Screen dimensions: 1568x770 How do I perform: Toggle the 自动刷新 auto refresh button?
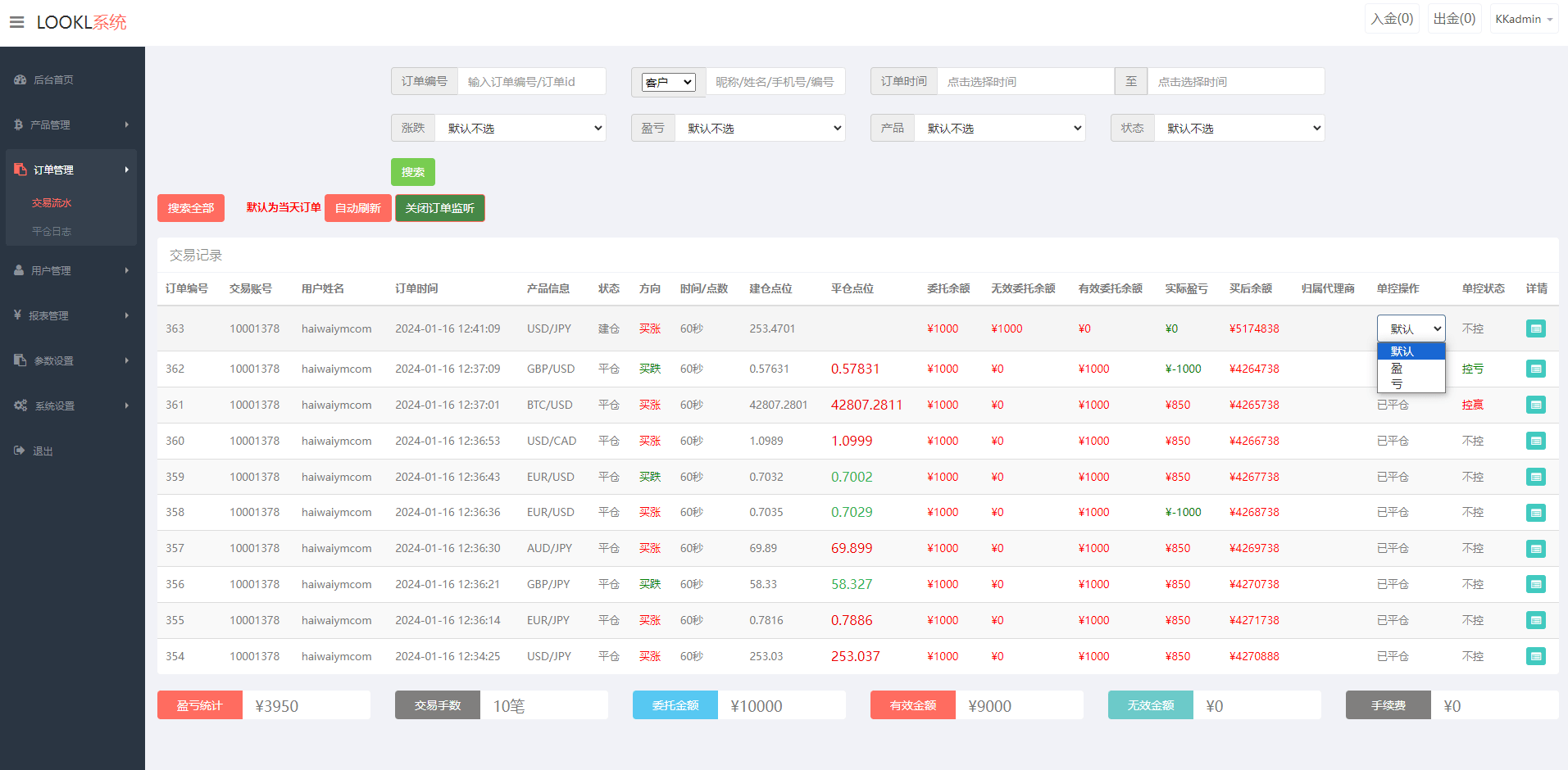coord(357,208)
